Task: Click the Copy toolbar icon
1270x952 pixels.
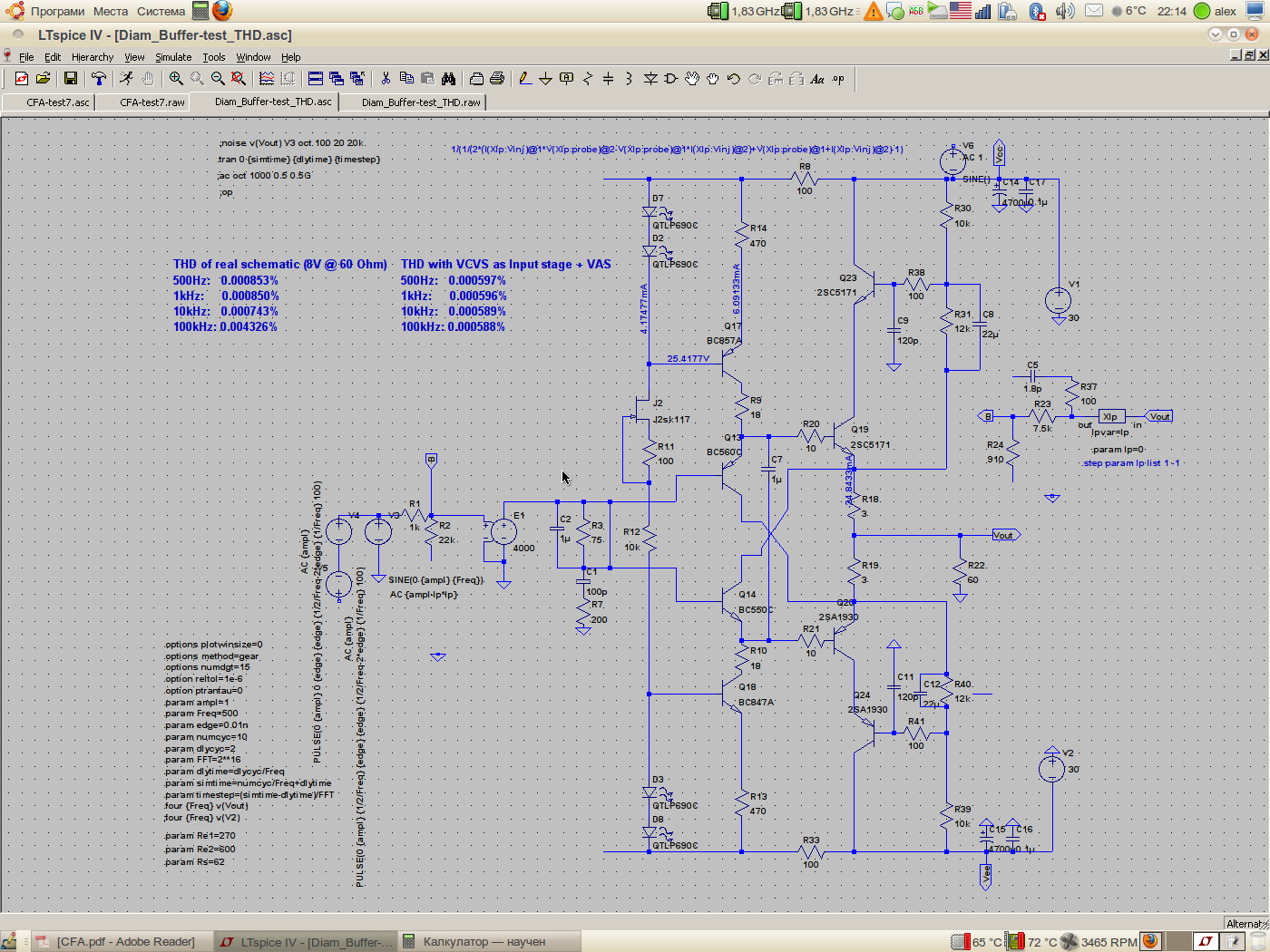Action: pos(406,79)
